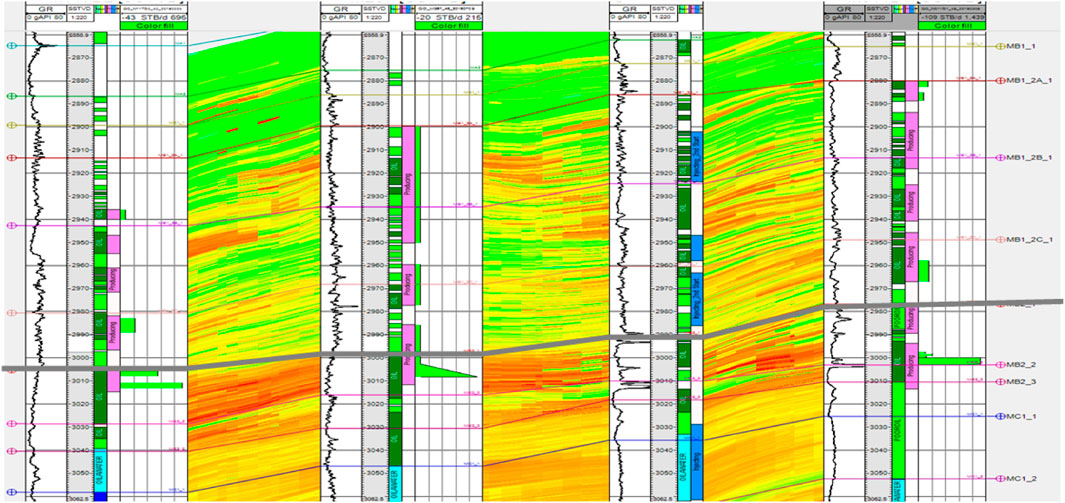Click color template strip in second well header
Screen dimensions: 1065x503
[x=400, y=9]
